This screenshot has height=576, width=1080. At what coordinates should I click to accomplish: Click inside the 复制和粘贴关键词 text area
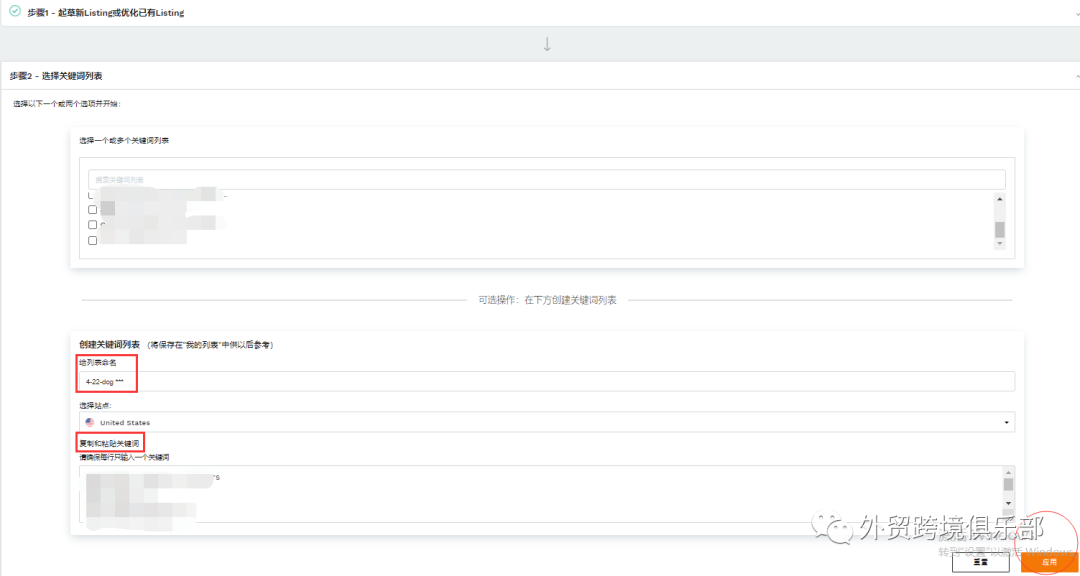541,493
